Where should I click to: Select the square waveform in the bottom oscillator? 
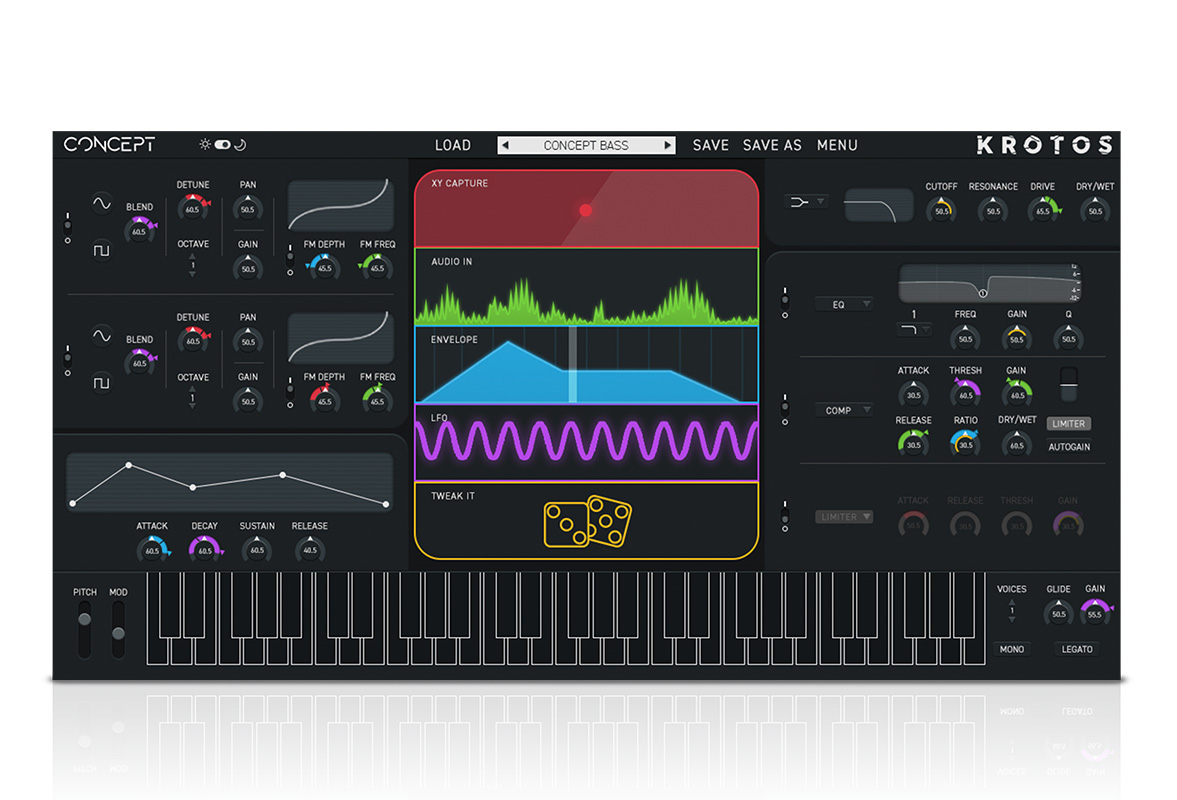coord(101,383)
